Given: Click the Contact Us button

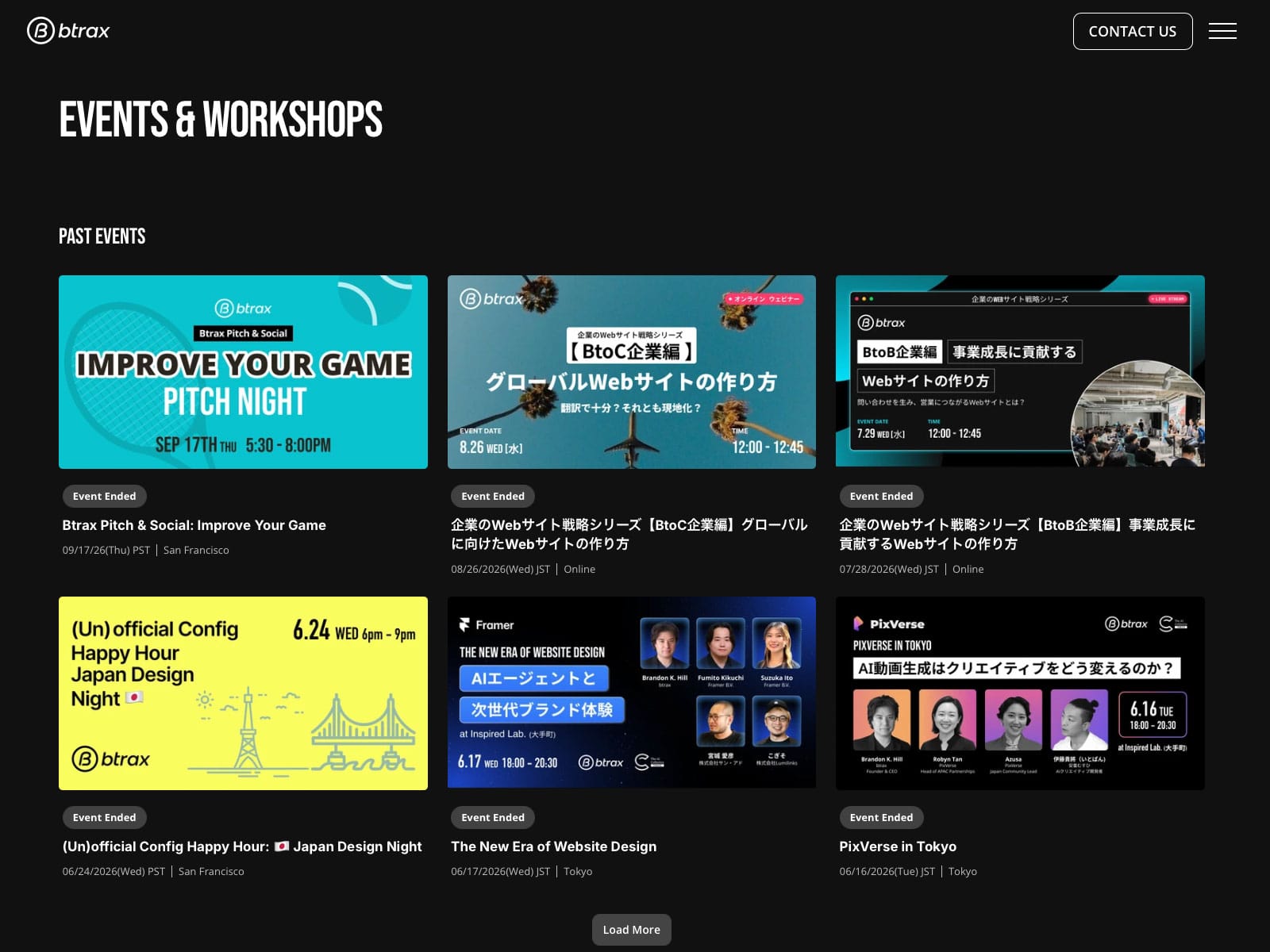Looking at the screenshot, I should click(1133, 31).
